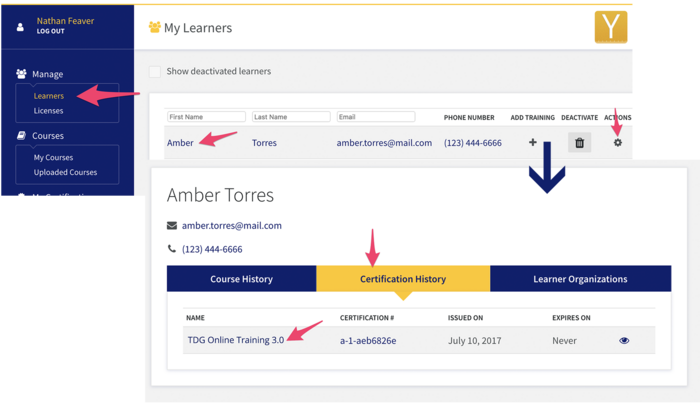Click the July 10, 2017 issued date
Image resolution: width=700 pixels, height=415 pixels.
pyautogui.click(x=475, y=341)
